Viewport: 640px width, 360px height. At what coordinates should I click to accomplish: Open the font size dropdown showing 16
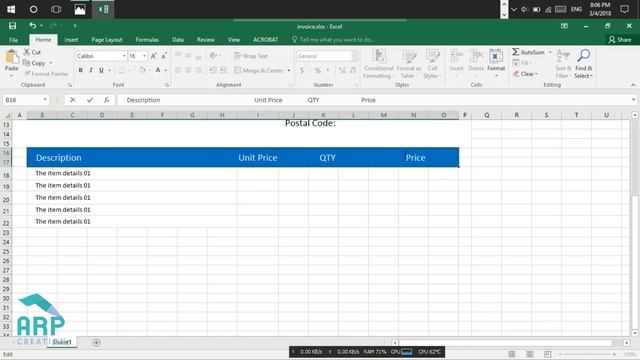pyautogui.click(x=144, y=56)
